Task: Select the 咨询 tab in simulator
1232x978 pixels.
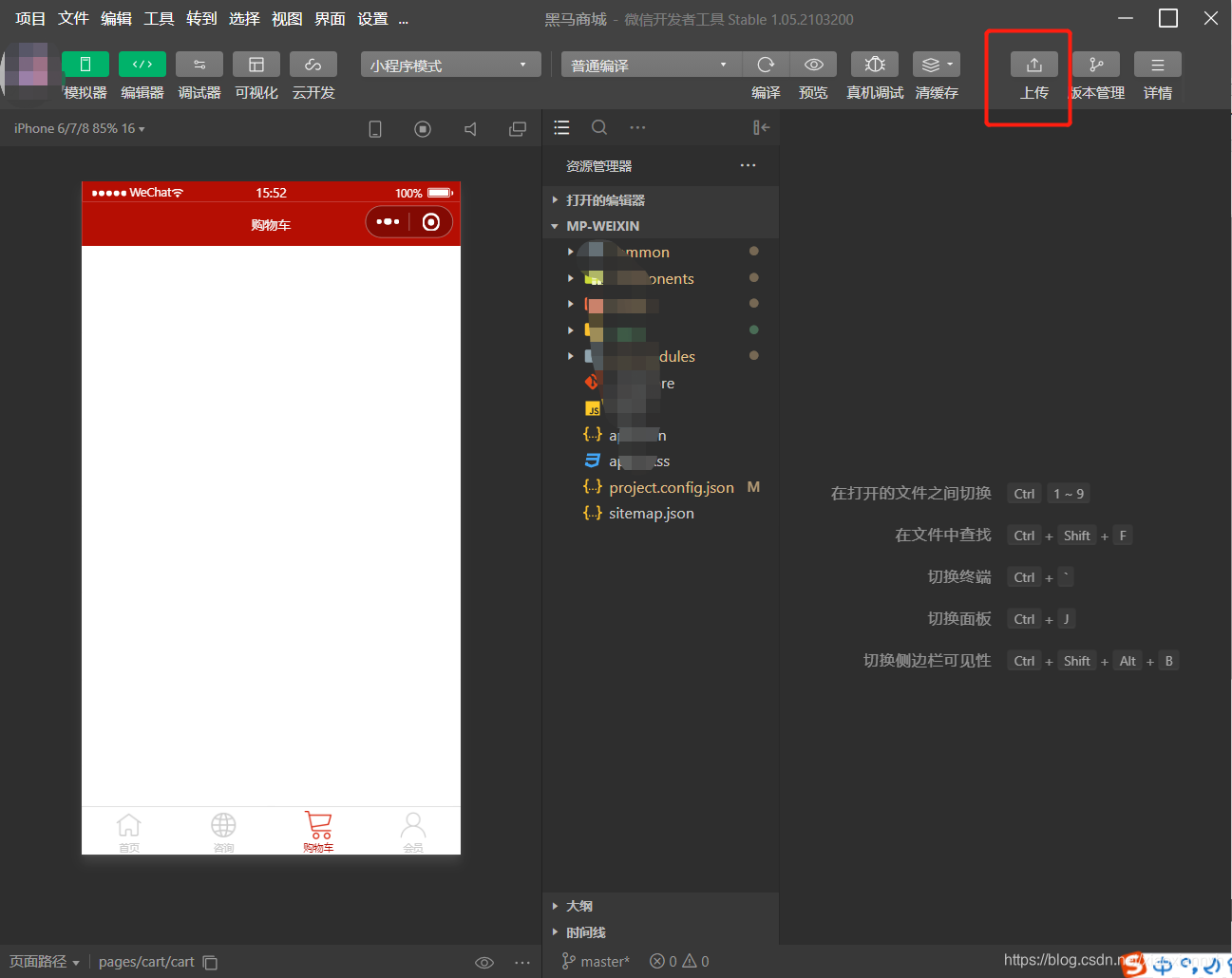Action: (224, 832)
